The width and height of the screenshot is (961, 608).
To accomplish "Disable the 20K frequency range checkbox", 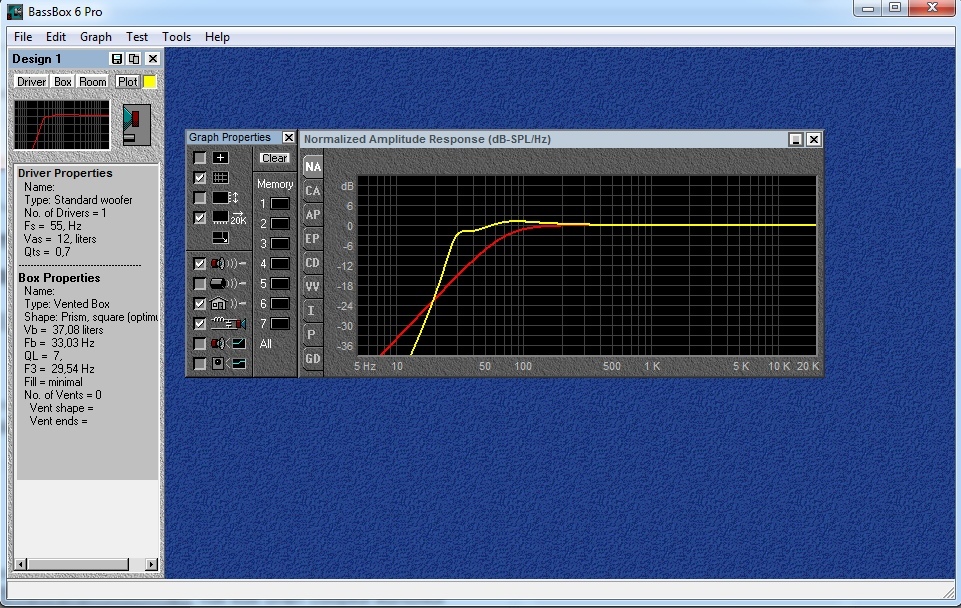I will (x=200, y=217).
